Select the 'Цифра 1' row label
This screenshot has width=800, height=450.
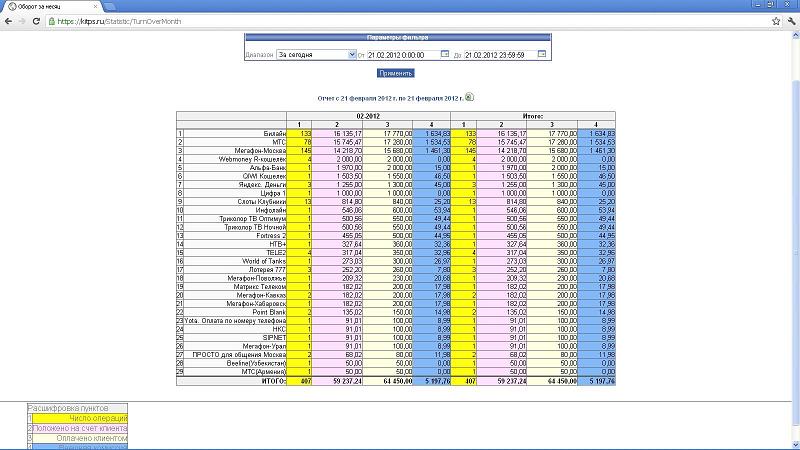[x=273, y=193]
